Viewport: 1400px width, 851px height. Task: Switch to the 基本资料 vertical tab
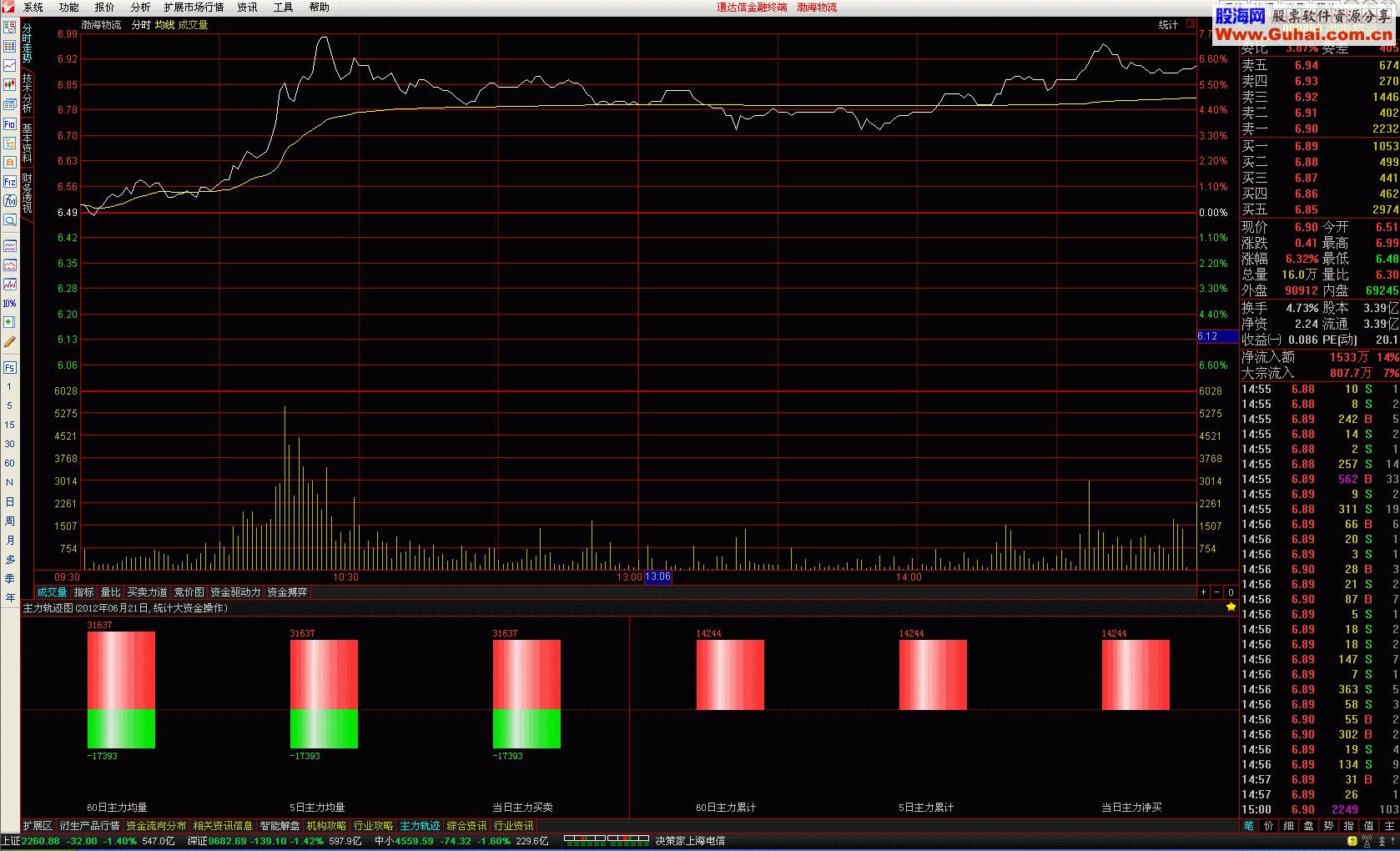(x=27, y=143)
